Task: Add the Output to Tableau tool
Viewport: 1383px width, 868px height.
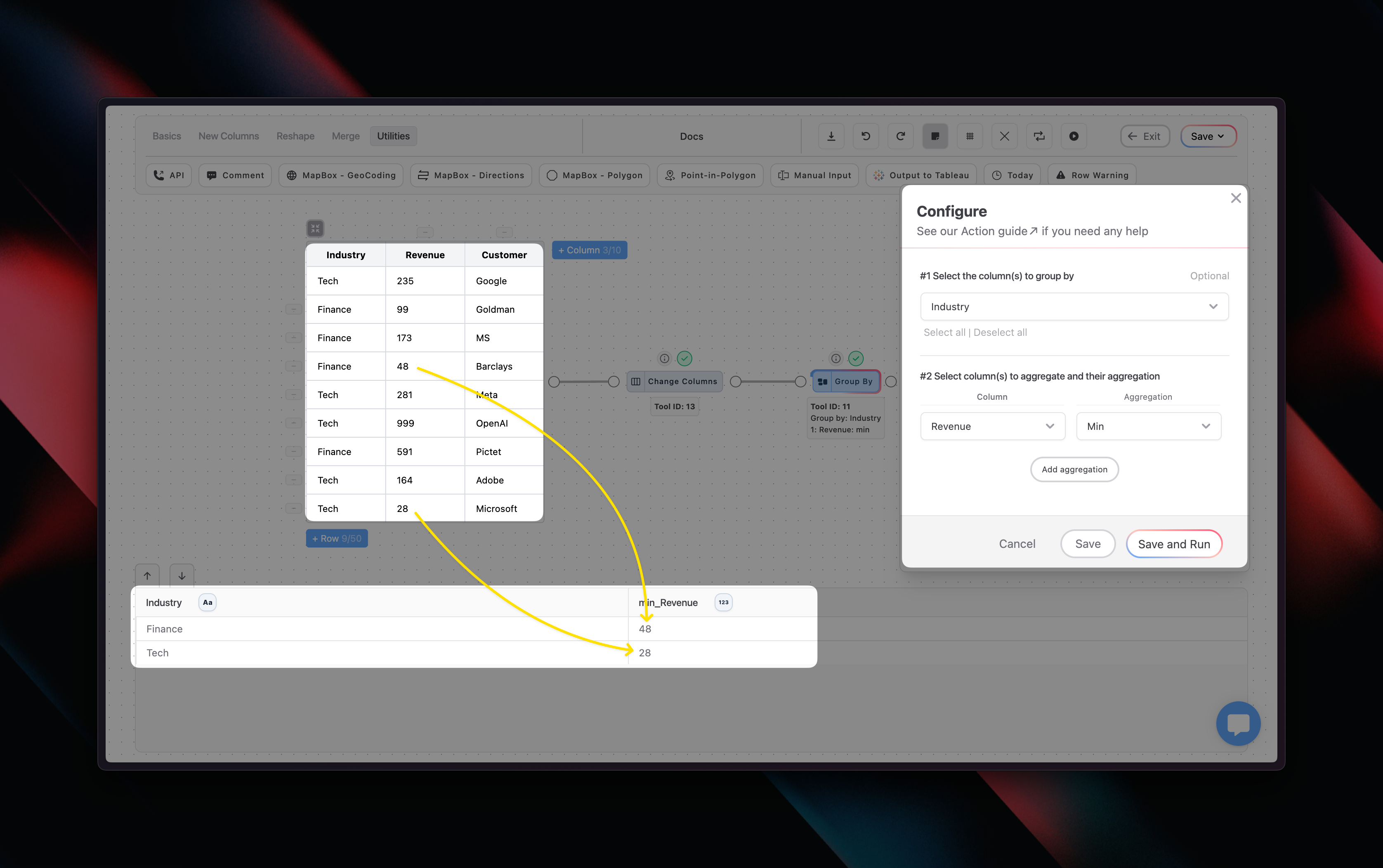Action: click(921, 175)
